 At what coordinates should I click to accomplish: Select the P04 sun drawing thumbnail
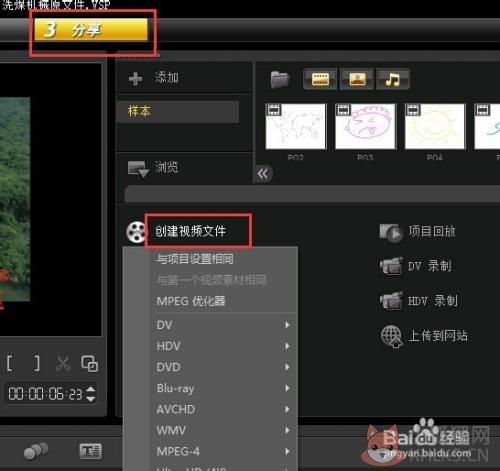pos(435,126)
